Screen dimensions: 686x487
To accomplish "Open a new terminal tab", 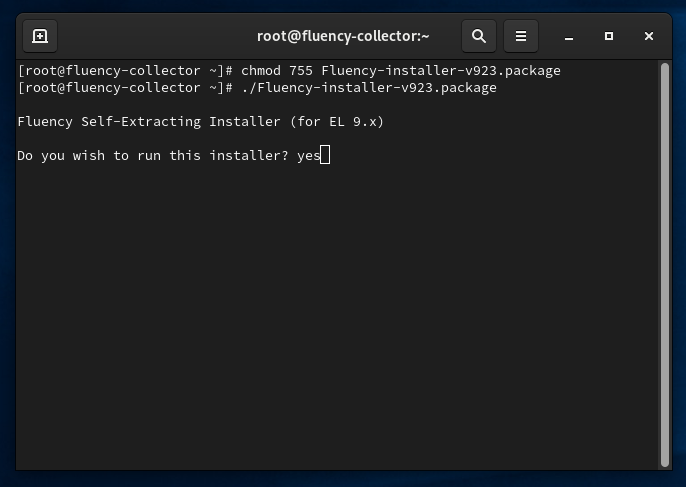I will point(40,36).
